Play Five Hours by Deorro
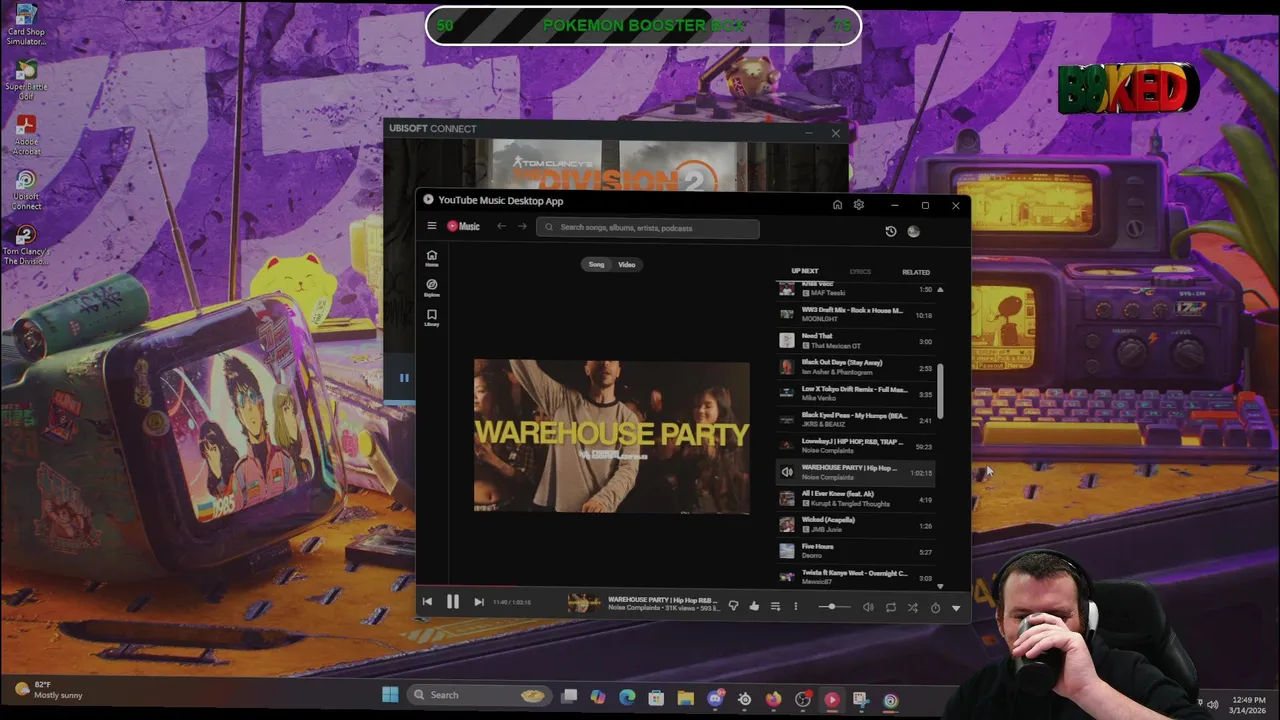Viewport: 1280px width, 720px height. click(x=855, y=551)
